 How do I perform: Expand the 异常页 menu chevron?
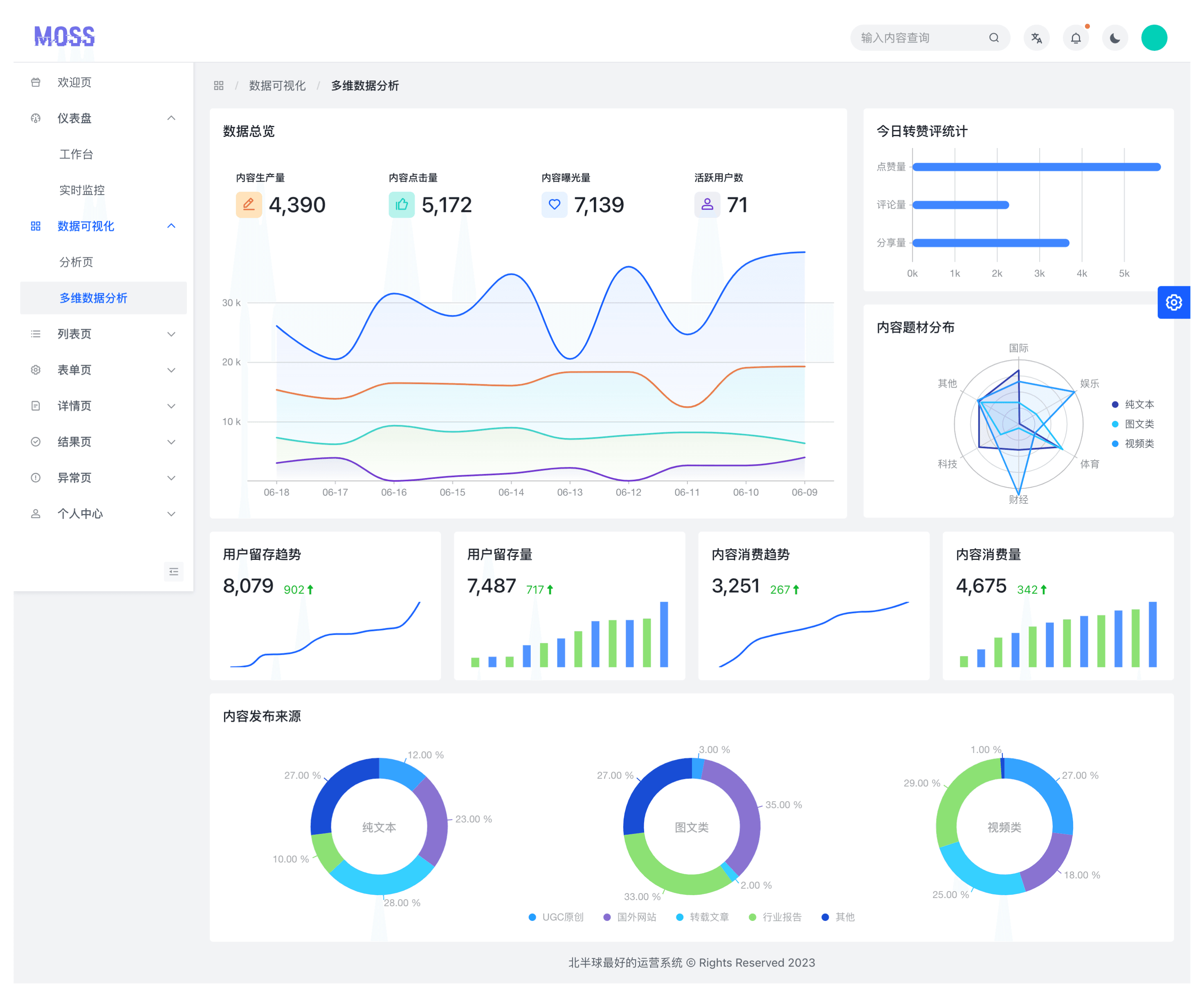point(171,478)
